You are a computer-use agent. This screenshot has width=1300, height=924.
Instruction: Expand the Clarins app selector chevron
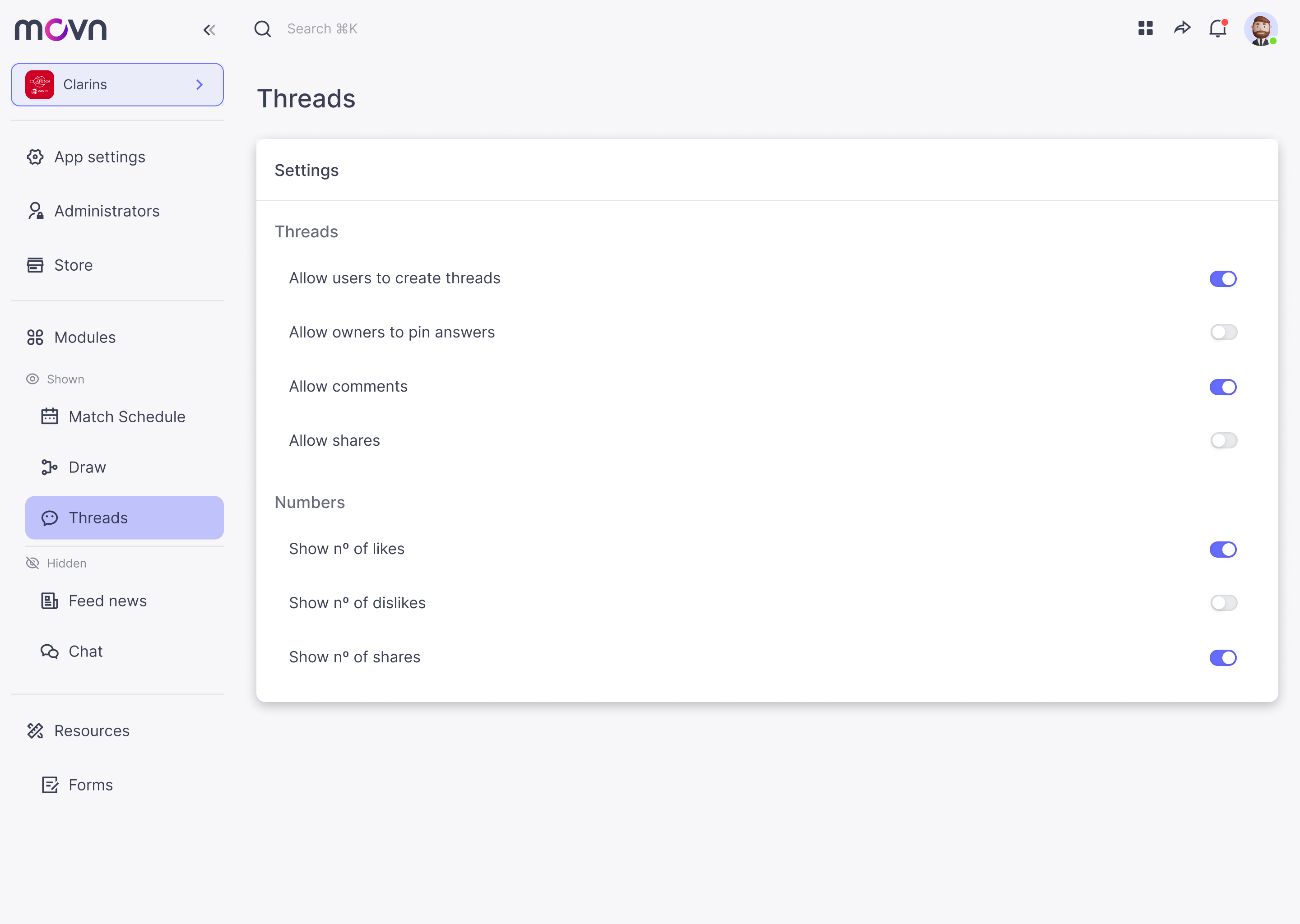(199, 85)
